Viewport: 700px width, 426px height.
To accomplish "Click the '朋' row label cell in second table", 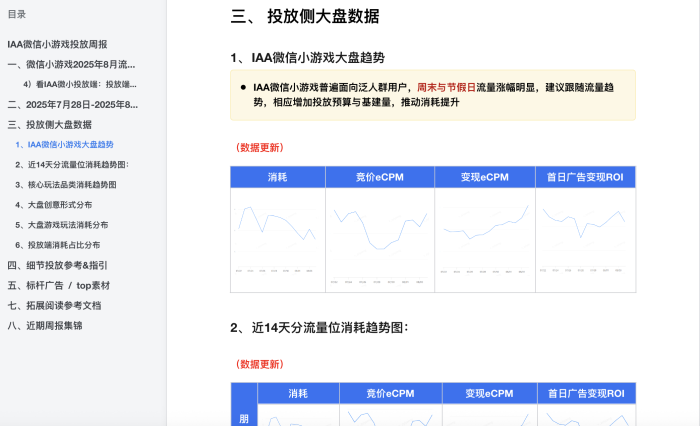I will tap(244, 405).
